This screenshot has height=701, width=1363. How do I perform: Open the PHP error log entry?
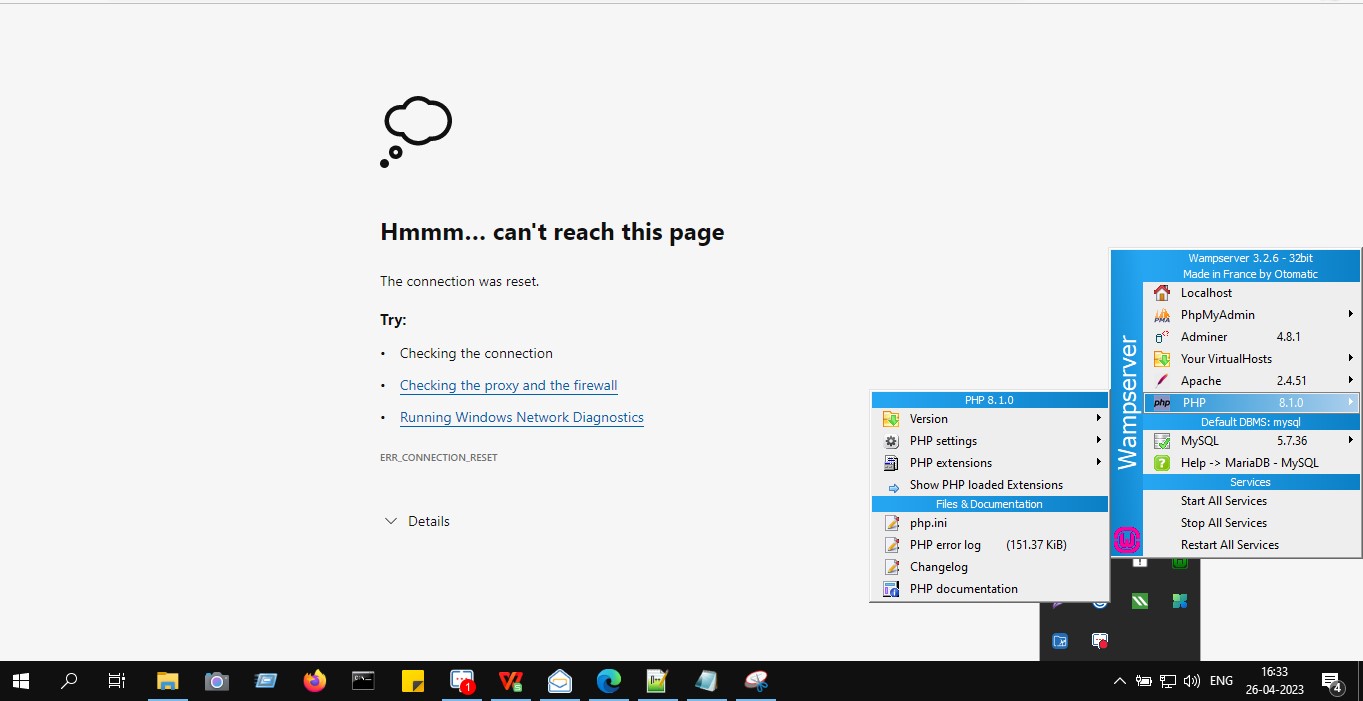click(945, 545)
